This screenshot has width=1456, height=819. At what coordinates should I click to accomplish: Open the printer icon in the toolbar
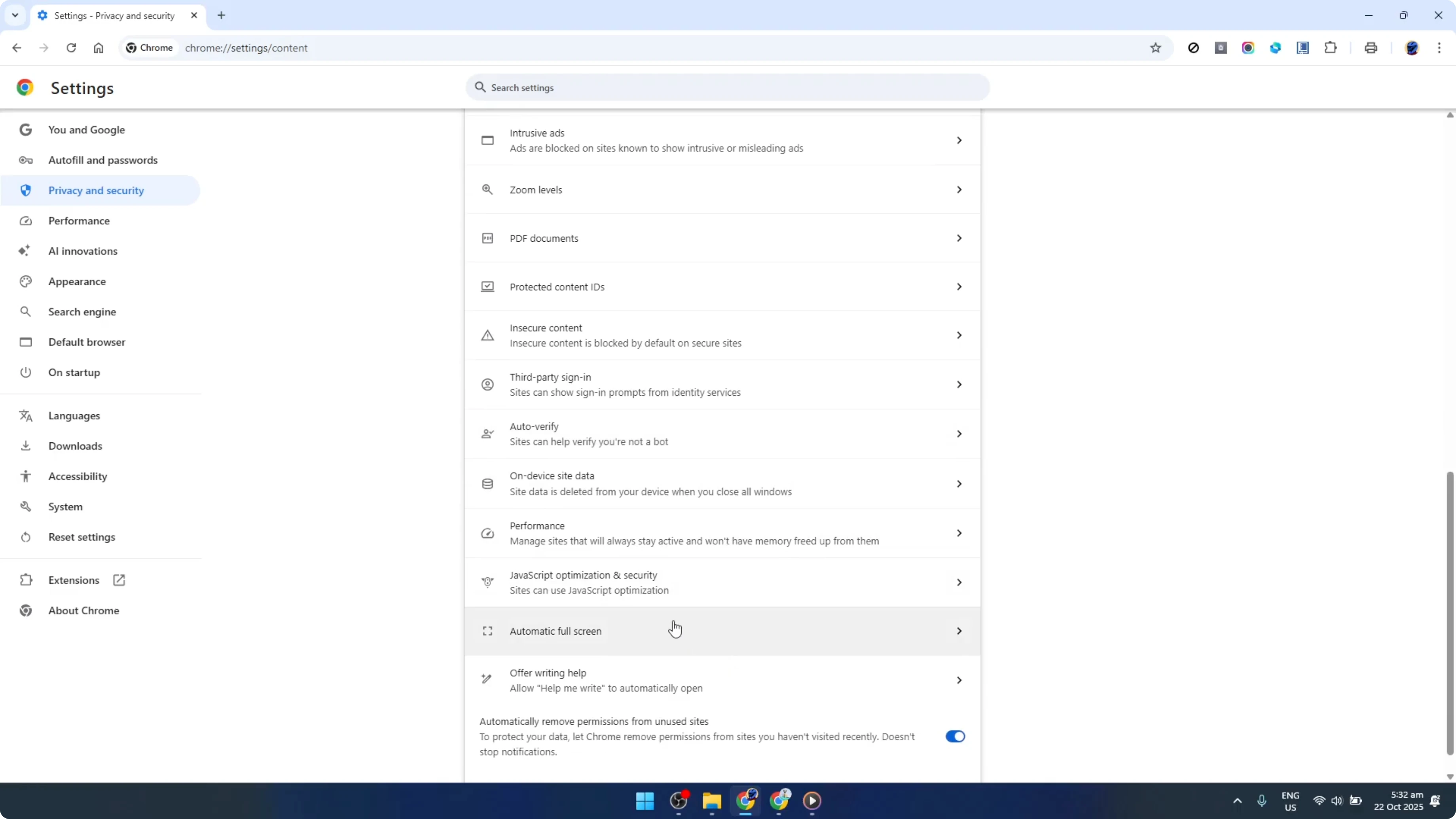1371,48
